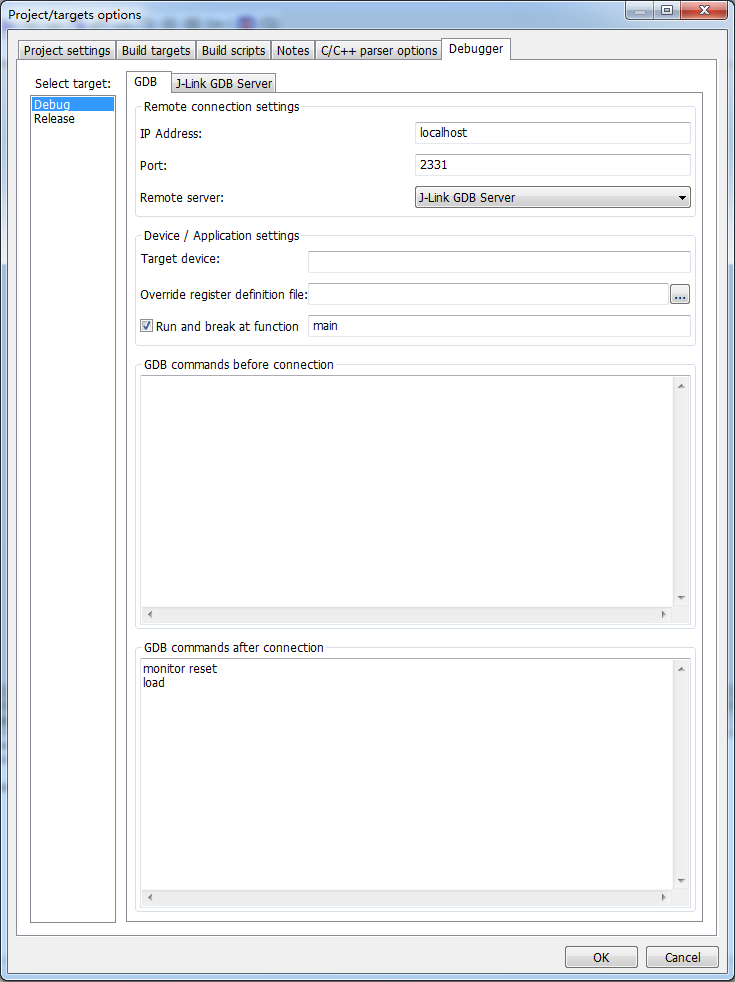Image resolution: width=735 pixels, height=982 pixels.
Task: Click the Port field showing 2331
Action: (x=553, y=165)
